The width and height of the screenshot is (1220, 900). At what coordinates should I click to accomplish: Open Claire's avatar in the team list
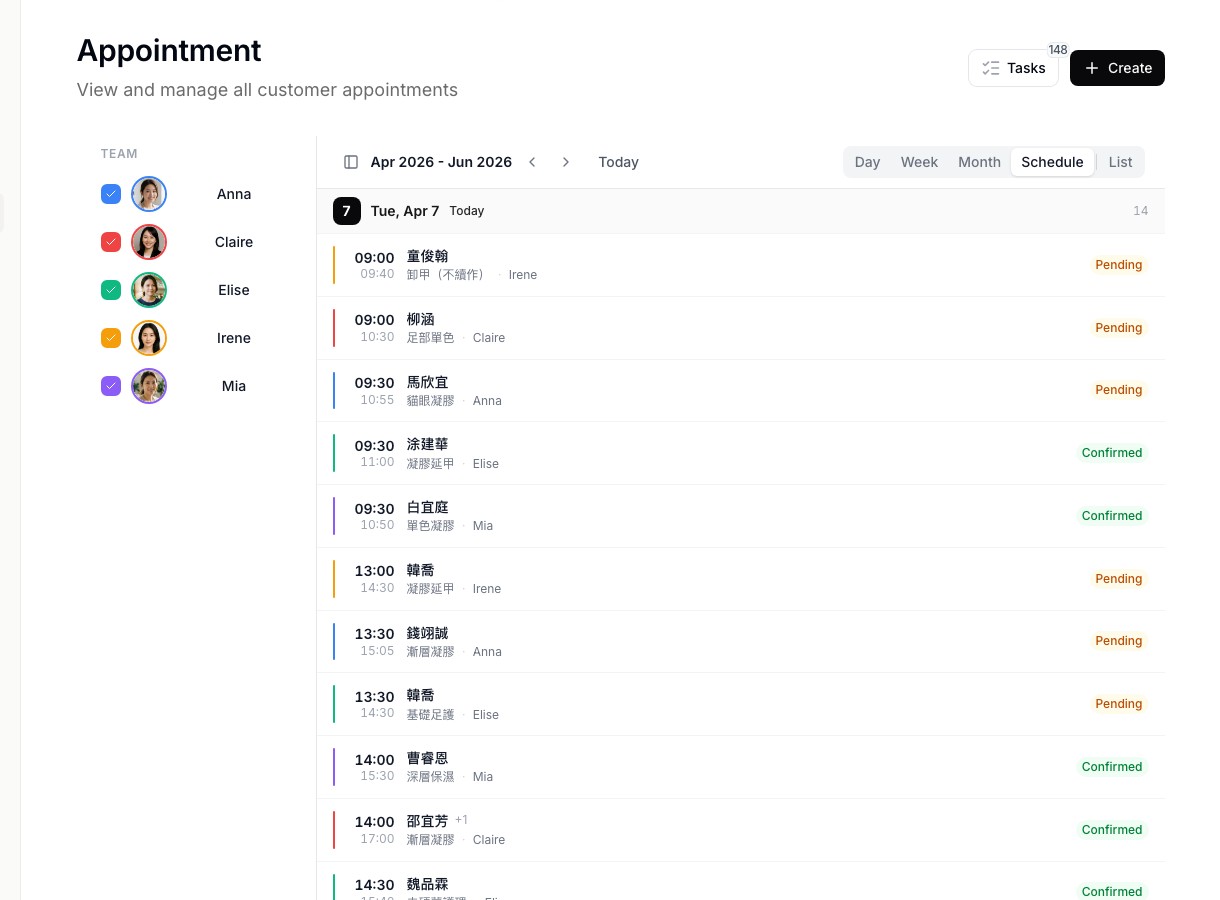148,242
